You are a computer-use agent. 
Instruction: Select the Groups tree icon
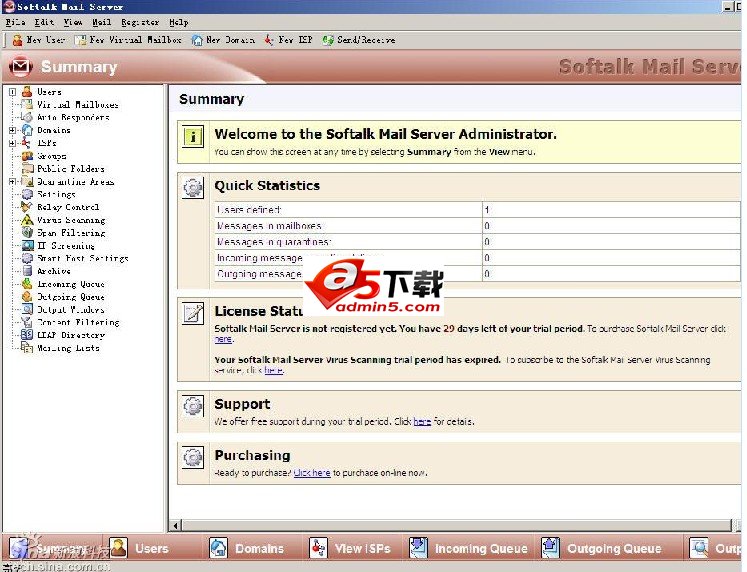pos(27,156)
